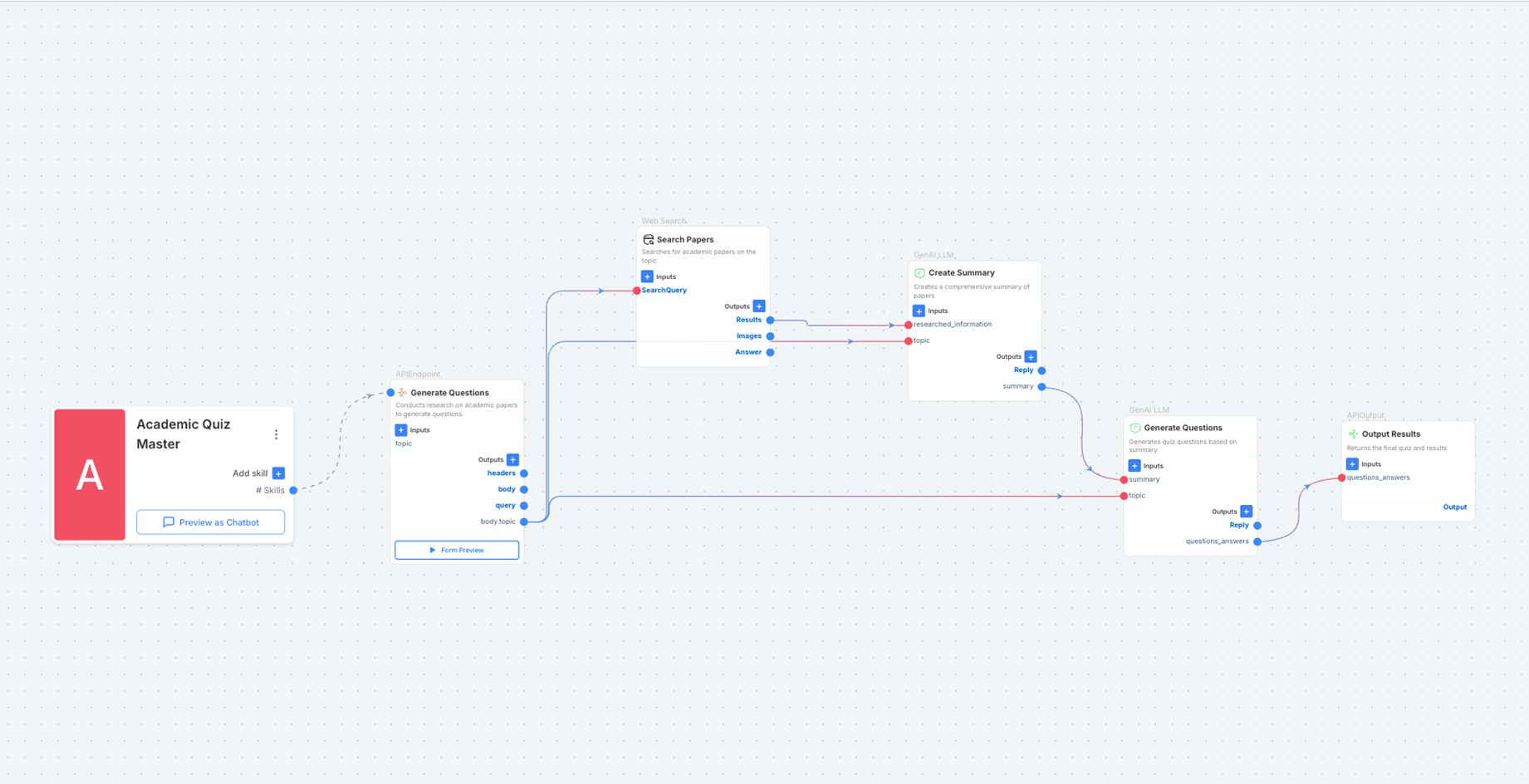The height and width of the screenshot is (784, 1529).
Task: Click the SearchQuery input port
Action: click(x=637, y=291)
